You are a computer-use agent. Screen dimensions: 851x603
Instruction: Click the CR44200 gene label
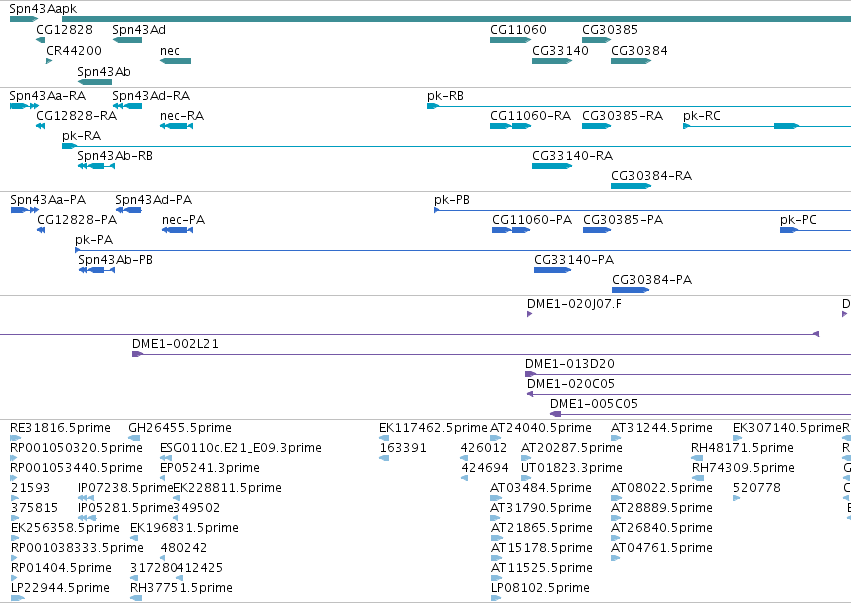[74, 51]
